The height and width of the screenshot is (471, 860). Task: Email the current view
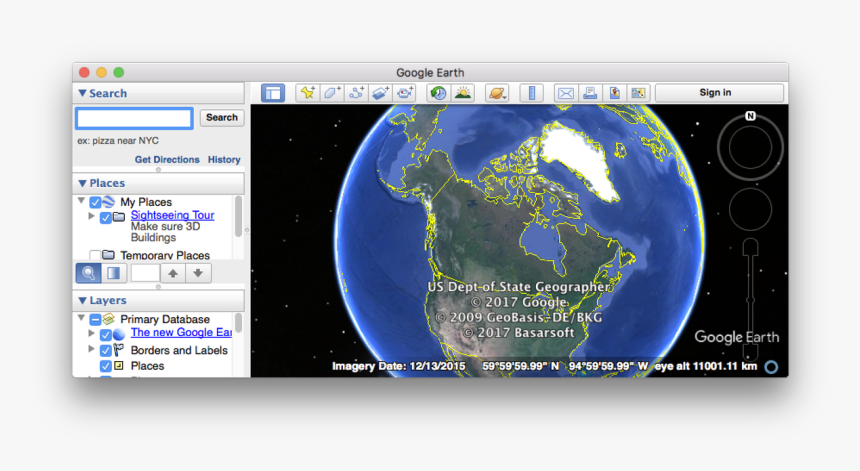click(565, 93)
